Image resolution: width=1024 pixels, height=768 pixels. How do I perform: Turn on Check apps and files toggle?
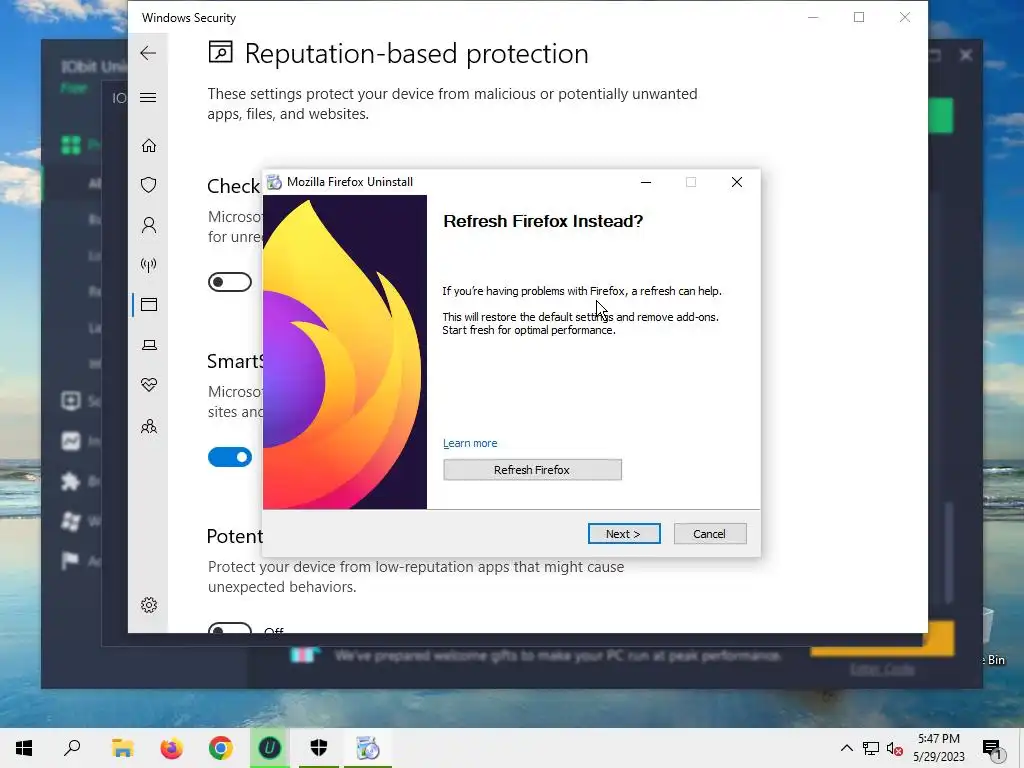point(230,282)
